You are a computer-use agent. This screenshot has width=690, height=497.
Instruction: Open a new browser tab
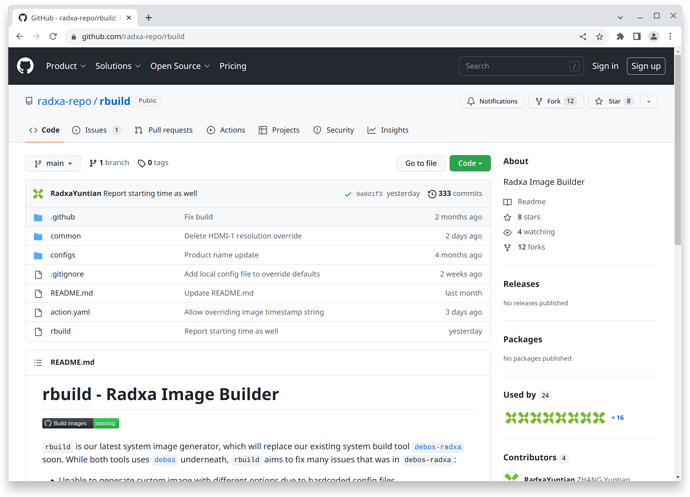click(x=149, y=18)
